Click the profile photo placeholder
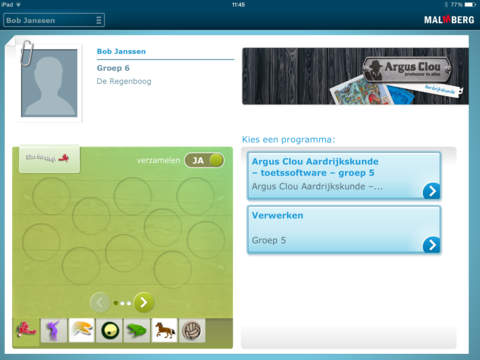 point(49,83)
